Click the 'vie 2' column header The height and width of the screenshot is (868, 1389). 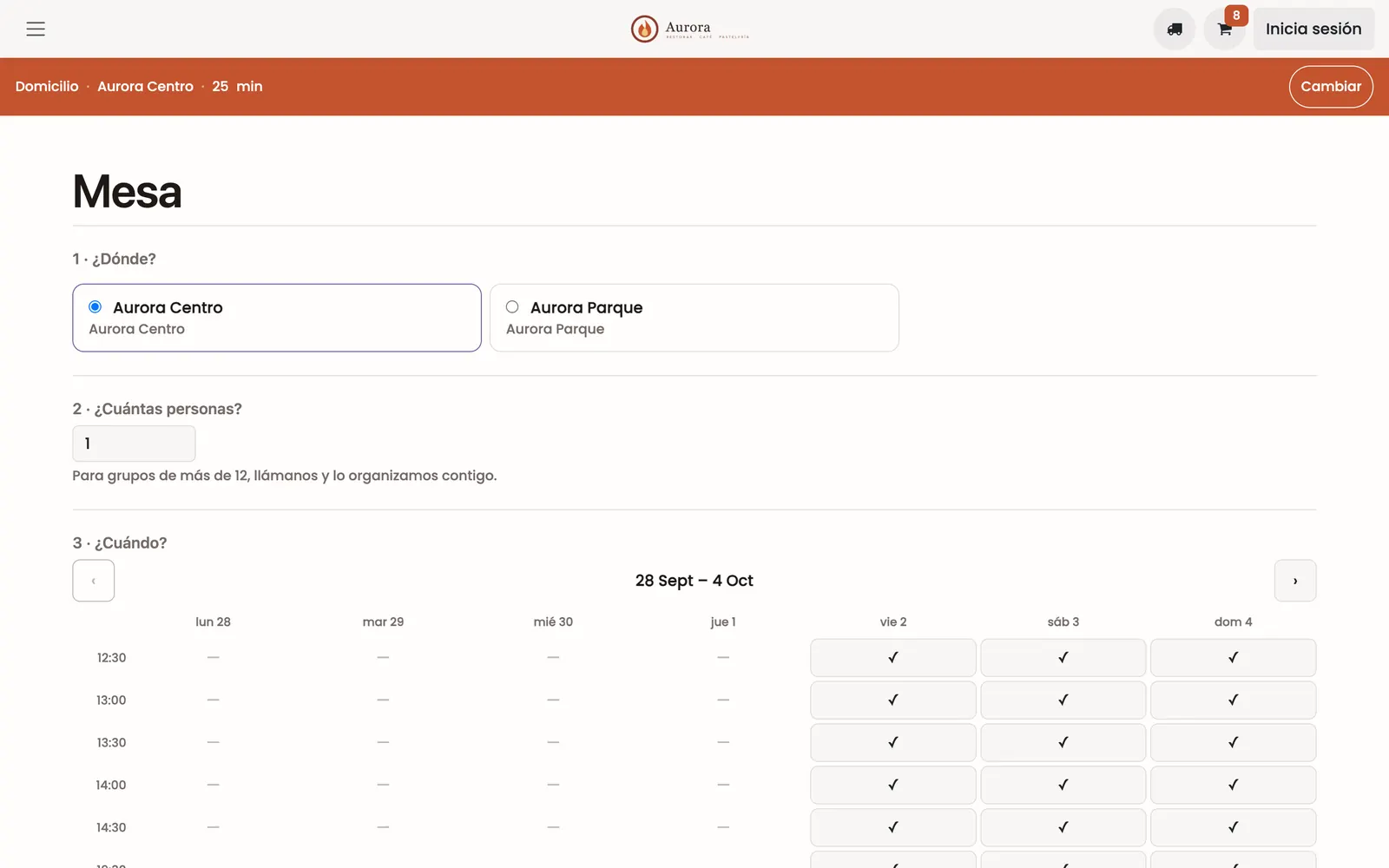tap(893, 622)
